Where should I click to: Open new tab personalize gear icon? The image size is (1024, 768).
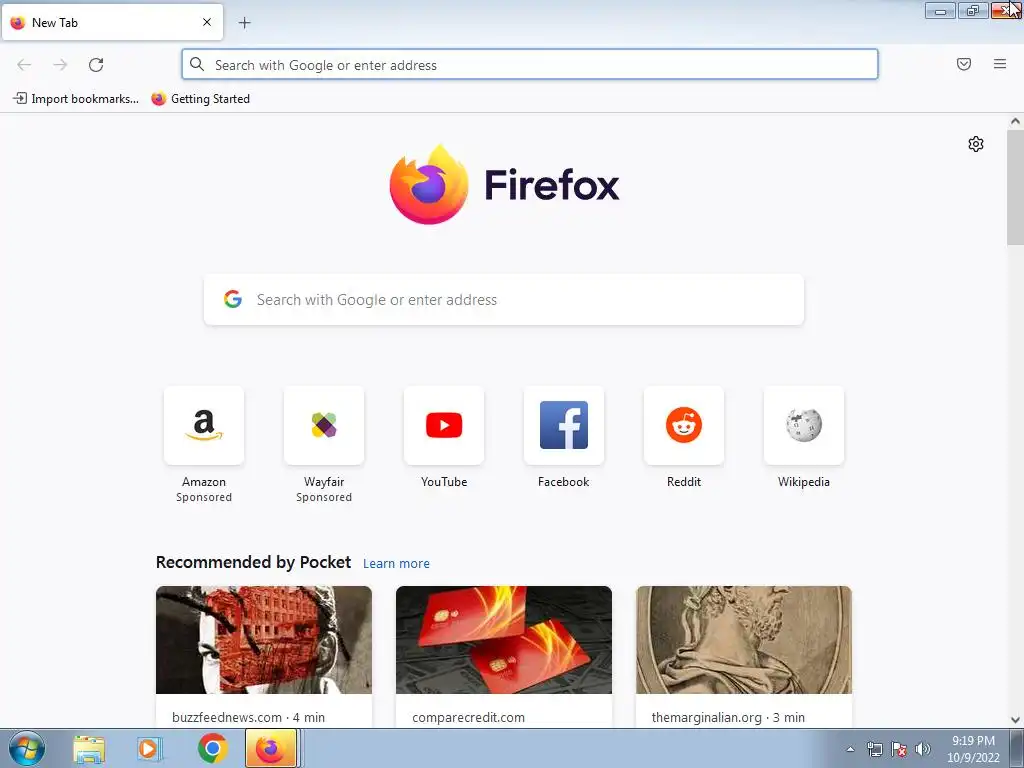pyautogui.click(x=976, y=144)
